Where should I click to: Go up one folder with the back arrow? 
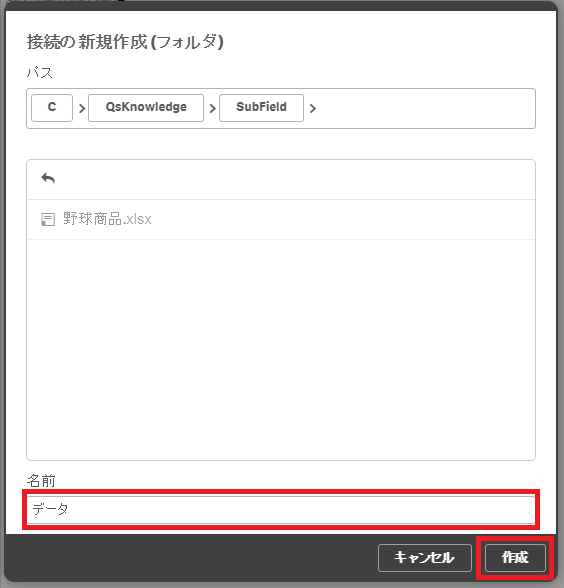click(48, 179)
